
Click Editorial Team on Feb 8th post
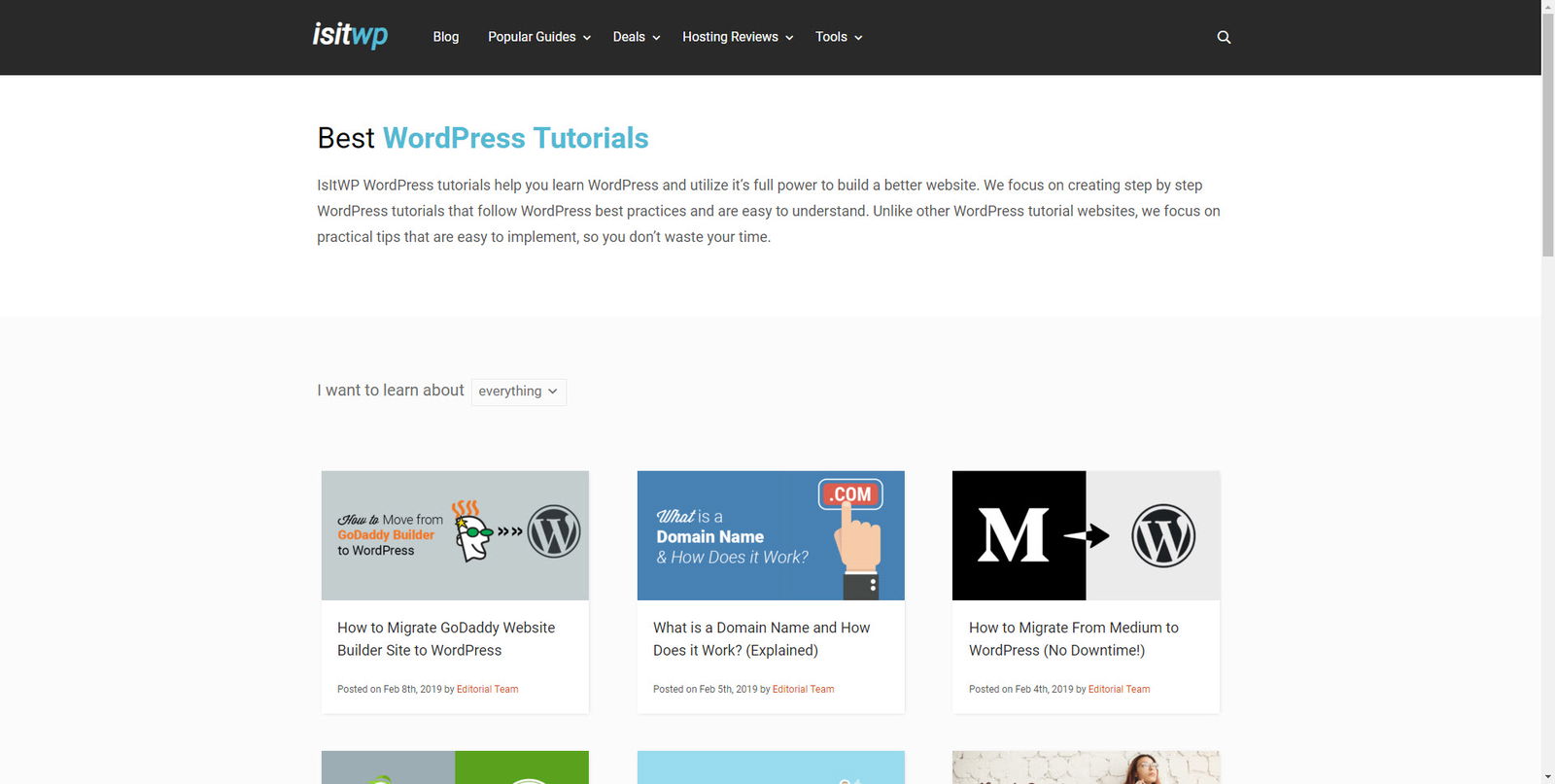[487, 689]
